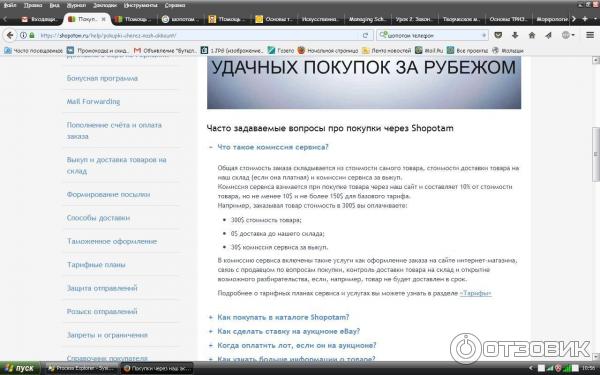The image size is (600, 375).
Task: Click the green padlock security icon
Action: click(32, 35)
